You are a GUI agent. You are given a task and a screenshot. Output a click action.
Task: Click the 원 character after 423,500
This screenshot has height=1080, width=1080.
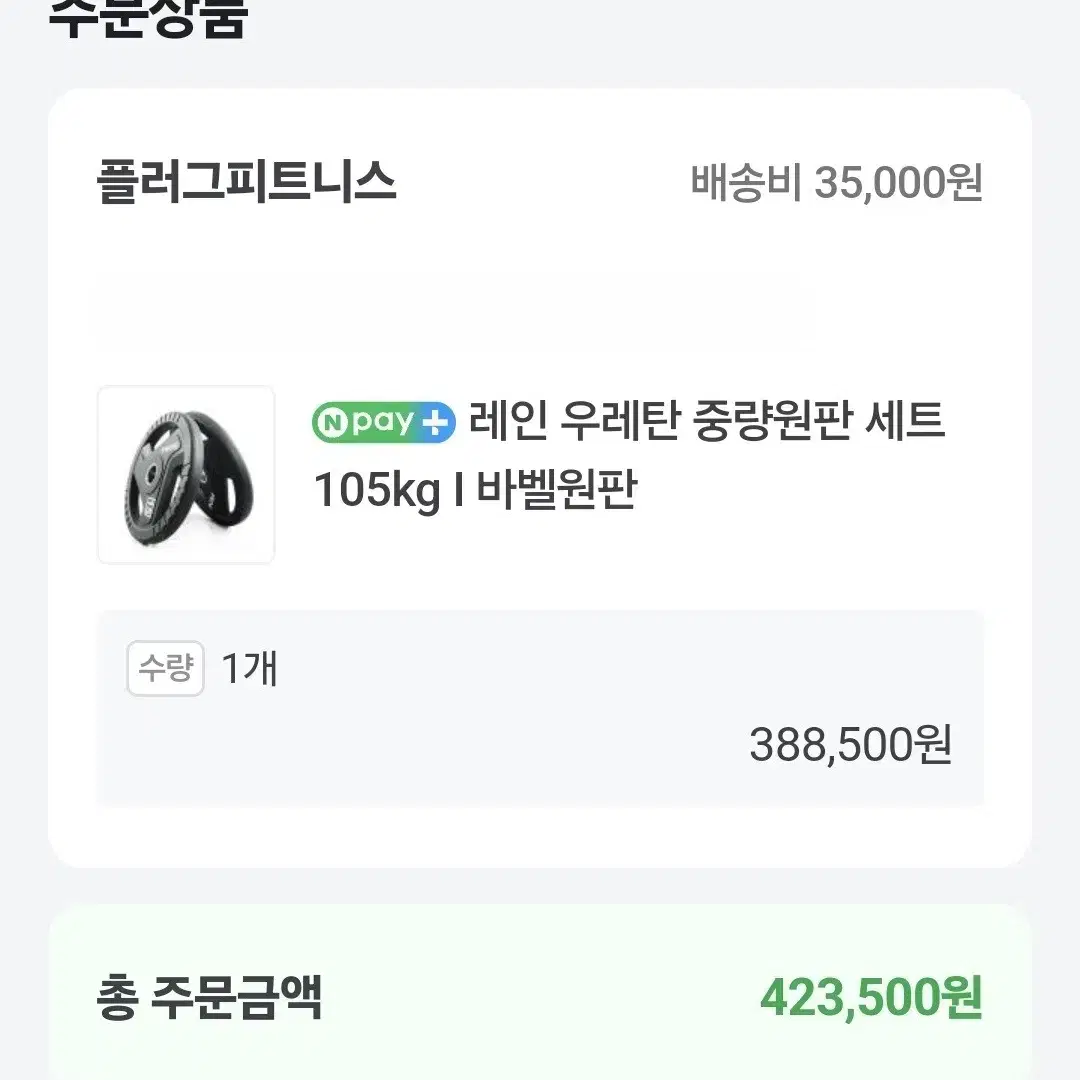tap(959, 997)
